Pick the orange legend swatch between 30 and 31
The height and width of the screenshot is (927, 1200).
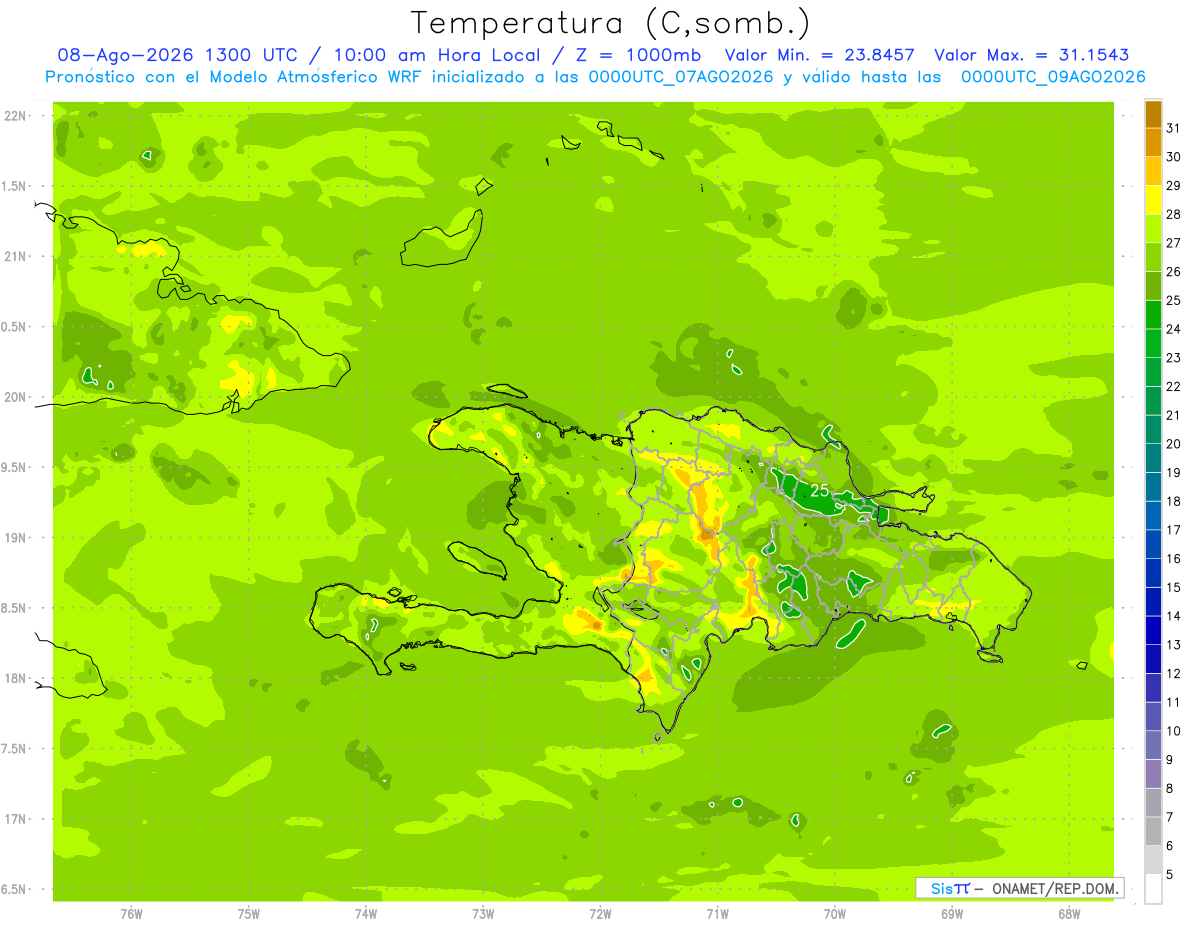tap(1153, 143)
